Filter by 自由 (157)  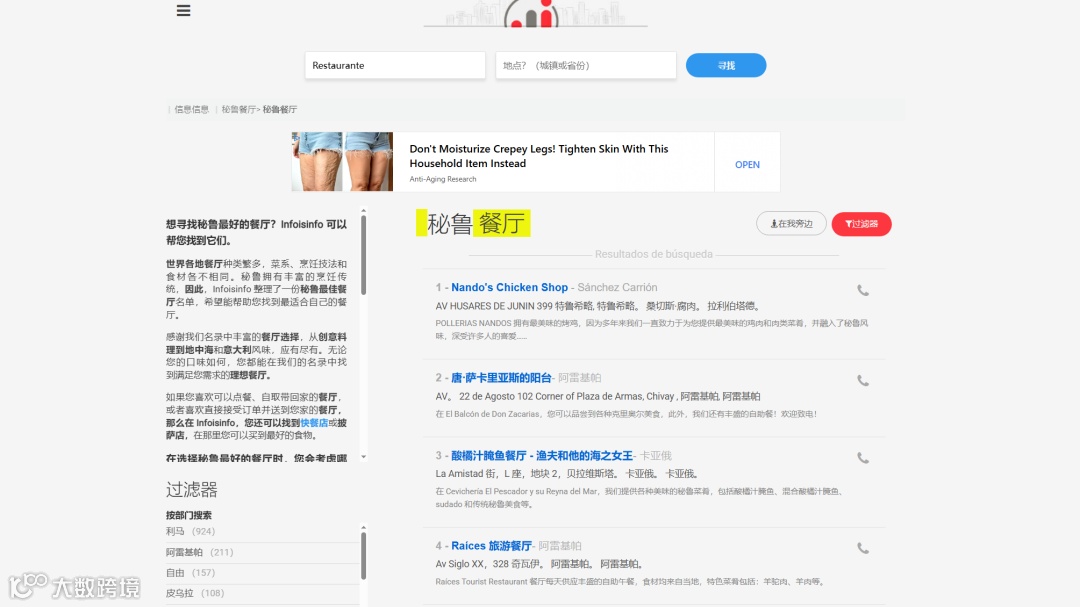(191, 573)
